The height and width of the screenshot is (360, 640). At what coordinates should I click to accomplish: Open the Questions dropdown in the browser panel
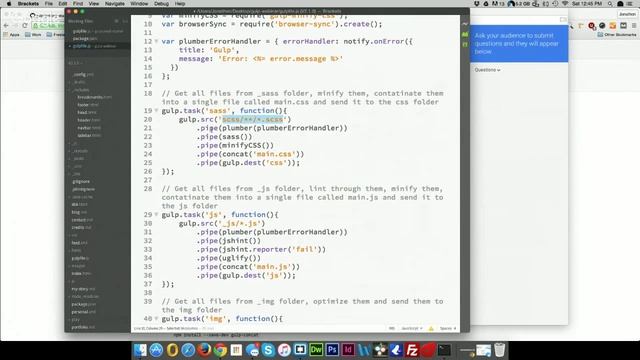[x=487, y=70]
